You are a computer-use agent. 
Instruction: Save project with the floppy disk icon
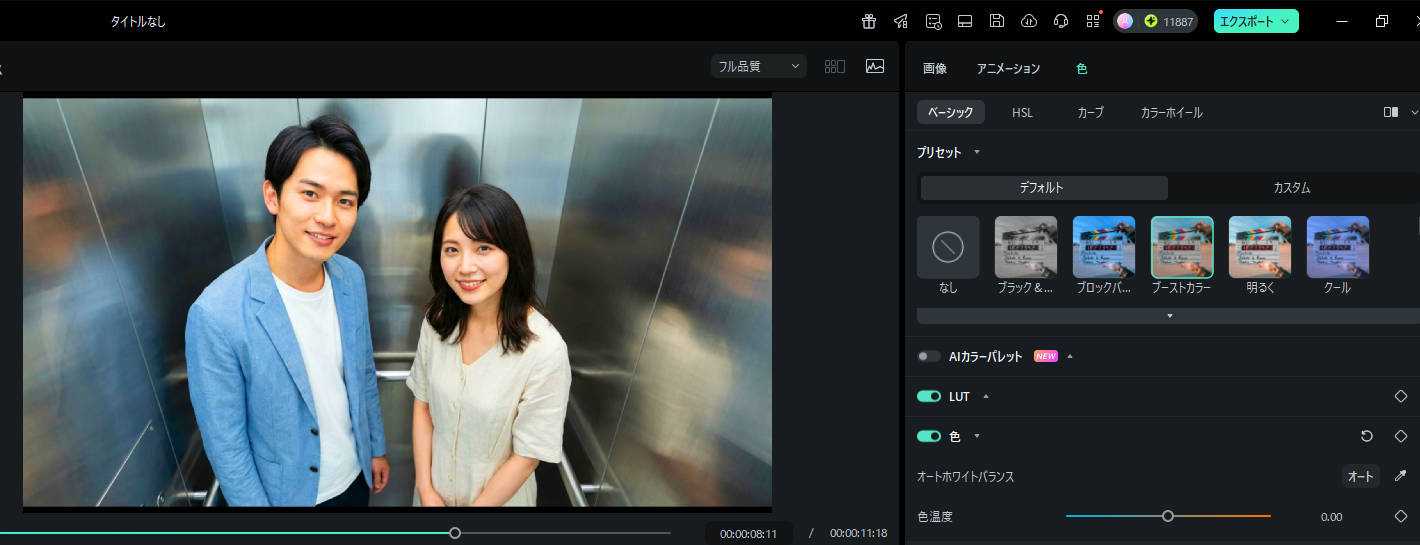pyautogui.click(x=997, y=21)
